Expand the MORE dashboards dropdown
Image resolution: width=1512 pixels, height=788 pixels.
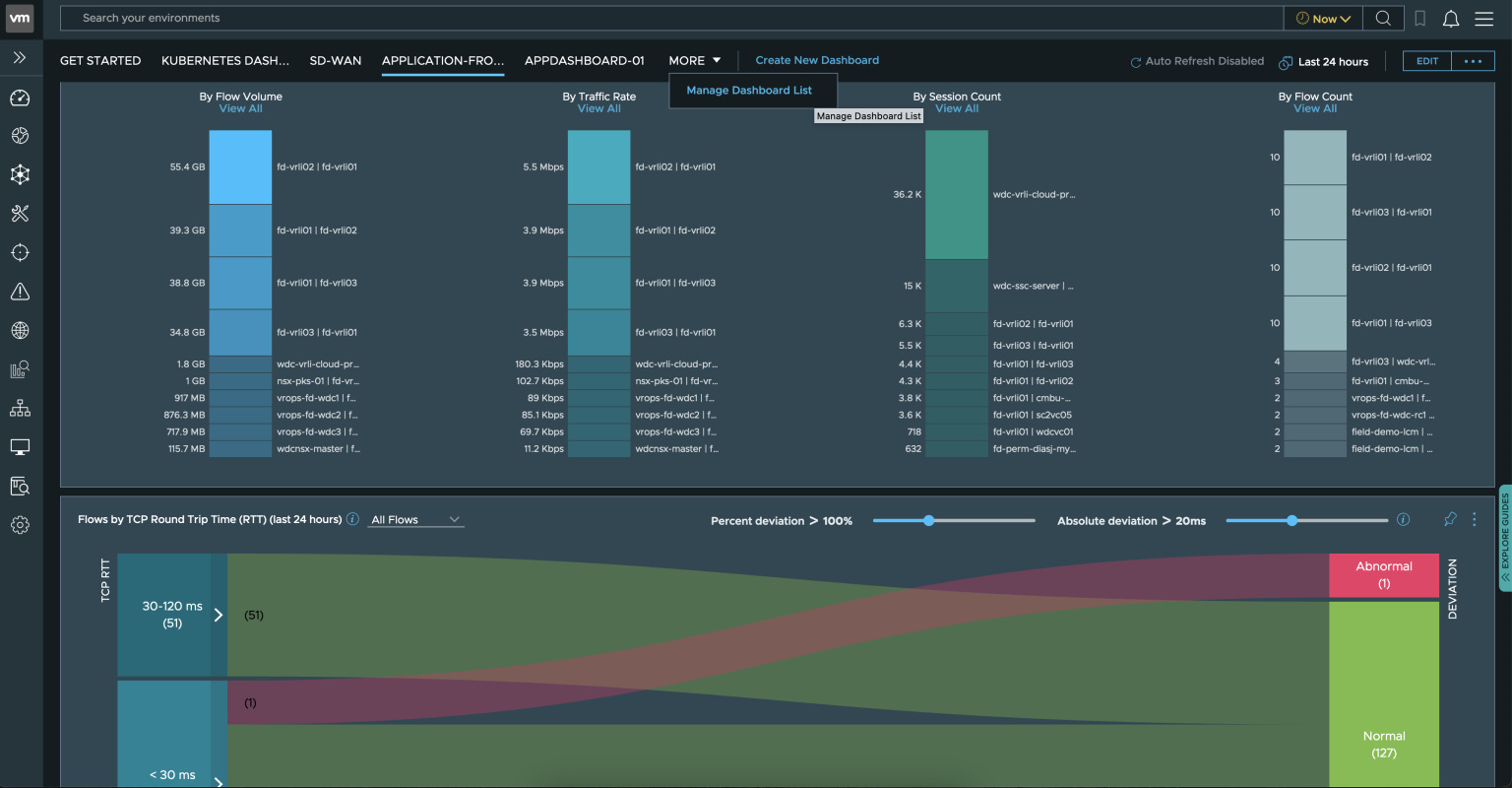(694, 60)
